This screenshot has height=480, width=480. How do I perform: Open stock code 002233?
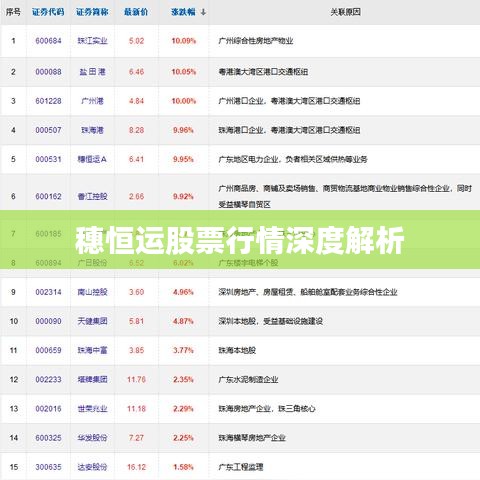coord(48,380)
